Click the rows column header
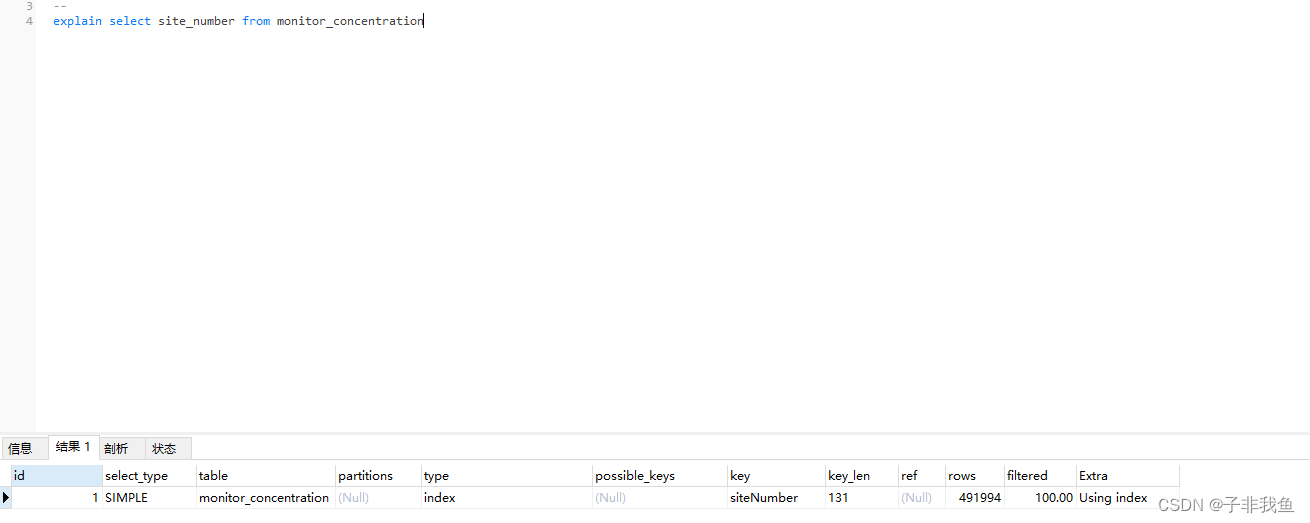 pyautogui.click(x=975, y=476)
